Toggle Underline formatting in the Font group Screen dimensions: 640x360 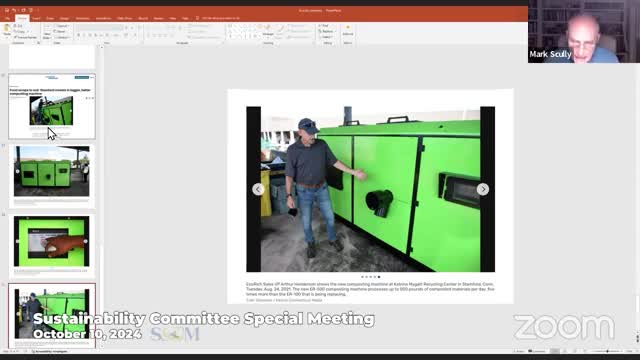[x=89, y=36]
